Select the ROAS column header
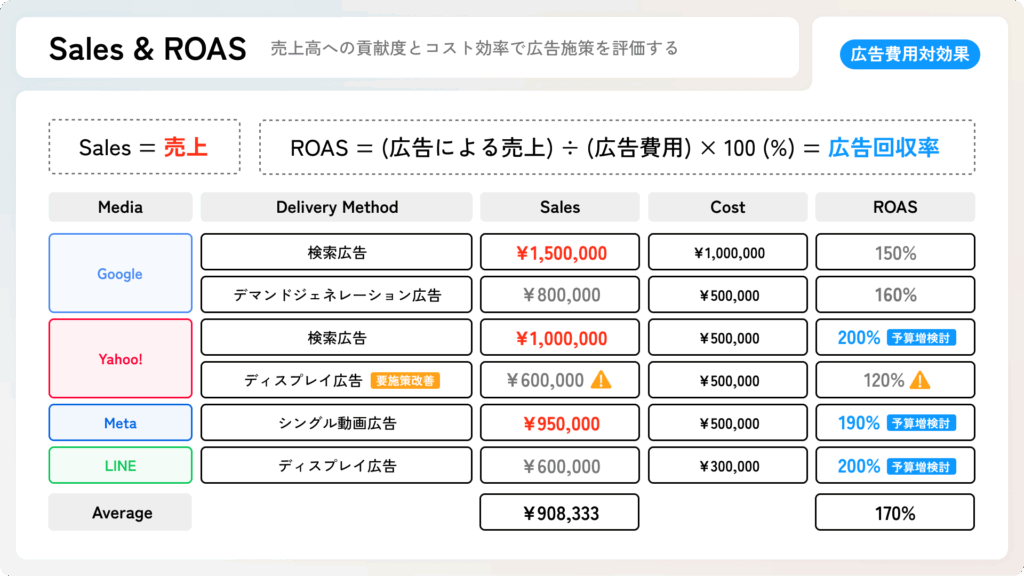 (x=895, y=207)
